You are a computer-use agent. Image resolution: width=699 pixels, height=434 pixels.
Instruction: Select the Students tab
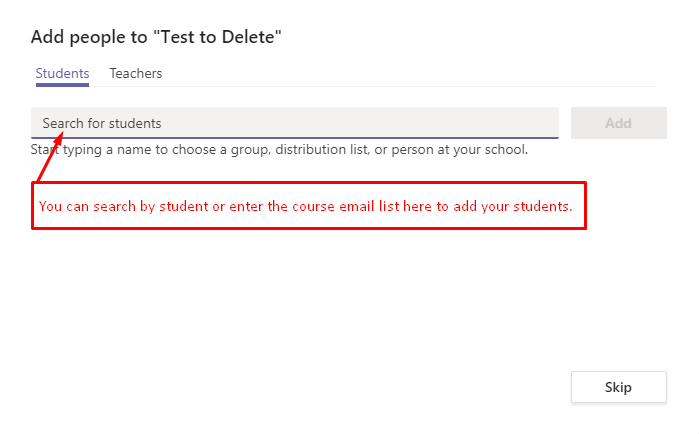point(62,73)
